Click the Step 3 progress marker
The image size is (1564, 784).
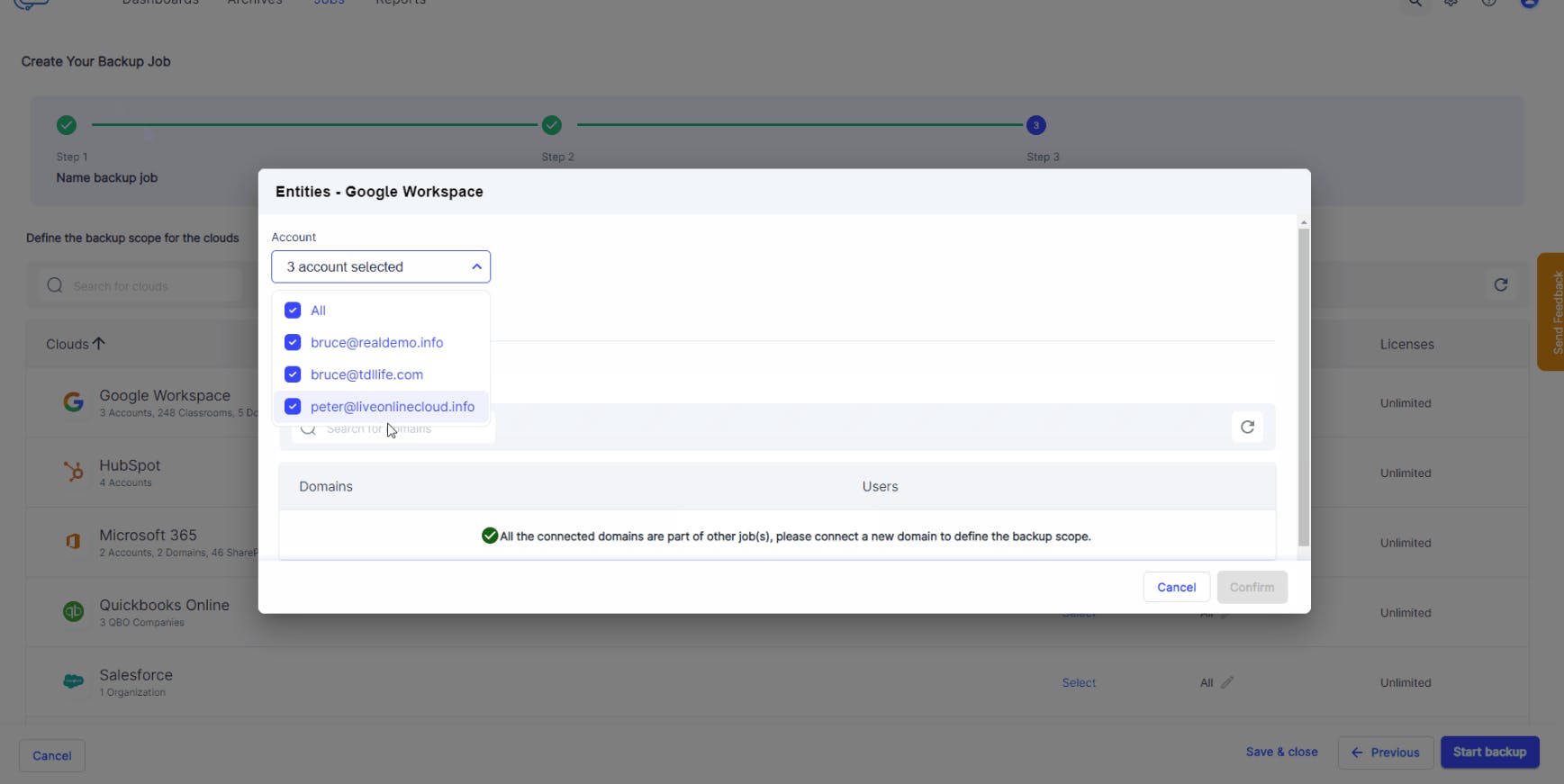(x=1035, y=125)
